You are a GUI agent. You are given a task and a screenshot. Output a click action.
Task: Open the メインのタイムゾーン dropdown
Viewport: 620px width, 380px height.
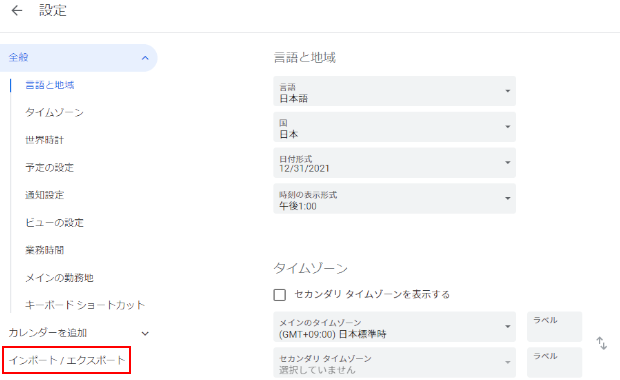pyautogui.click(x=394, y=327)
